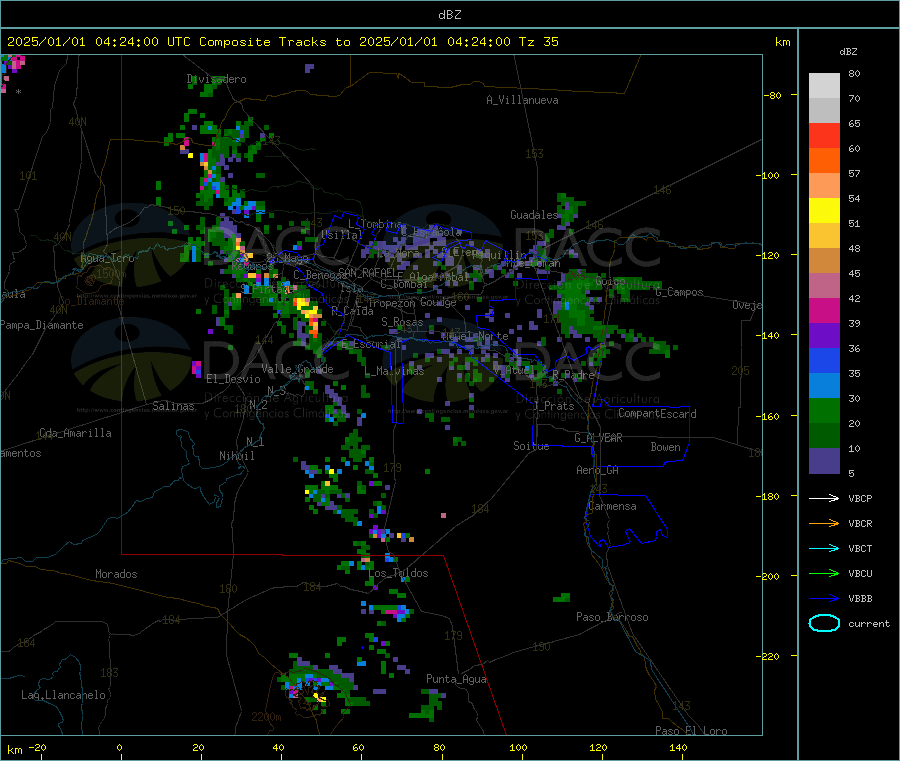Image resolution: width=900 pixels, height=761 pixels.
Task: Click the cyan VBCT arrow legend icon
Action: point(824,549)
